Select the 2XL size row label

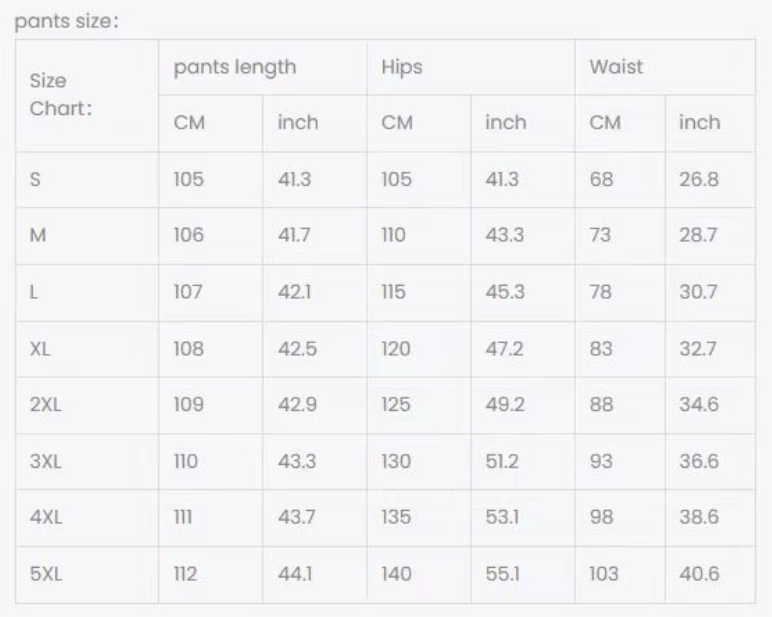pos(87,406)
